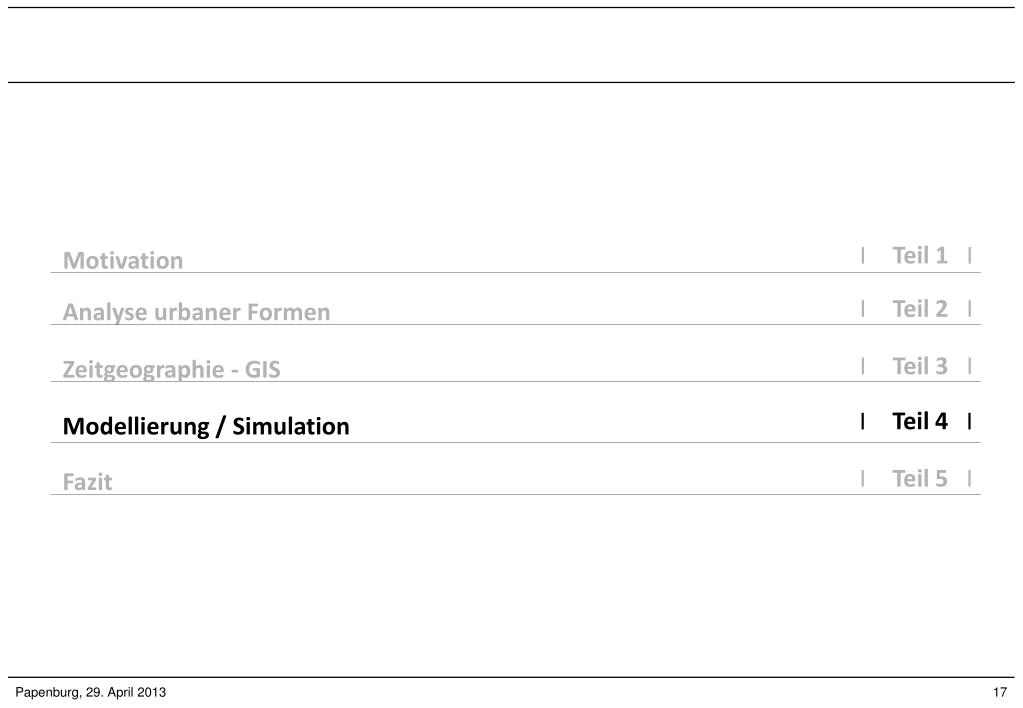Click the Motivation section title
The image size is (1023, 708).
pos(123,261)
